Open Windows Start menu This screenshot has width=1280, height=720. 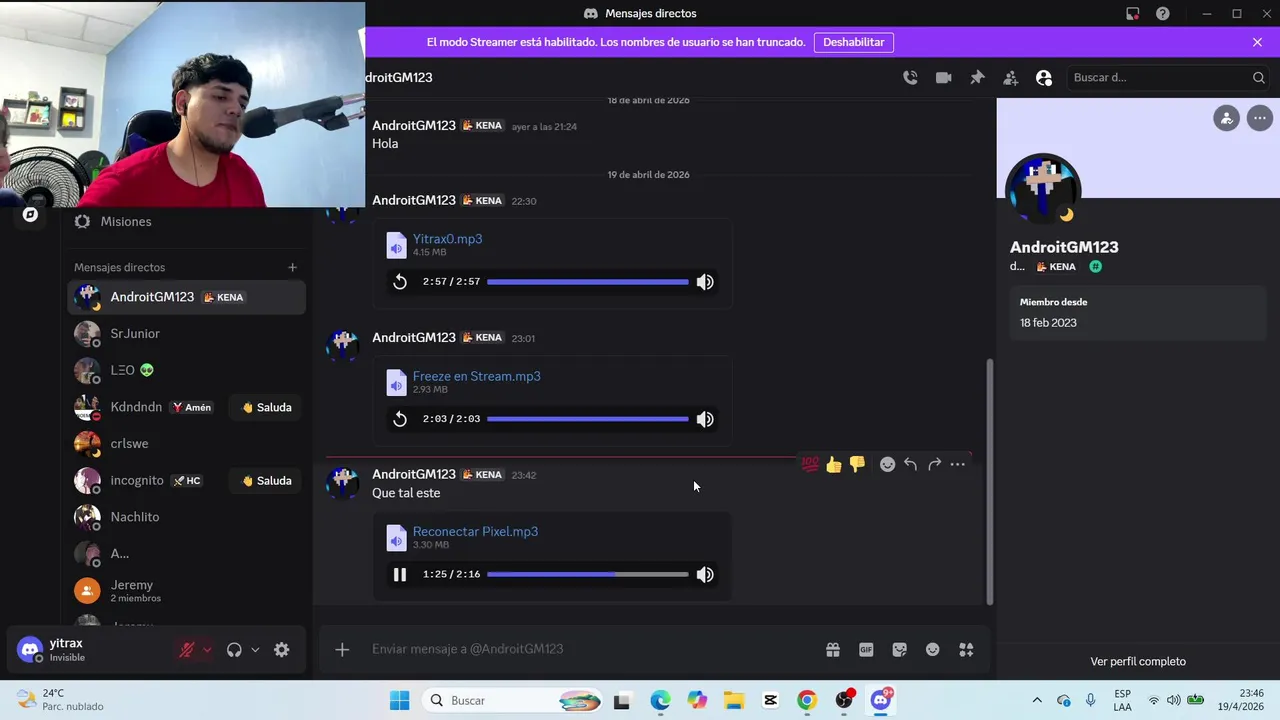click(x=399, y=701)
